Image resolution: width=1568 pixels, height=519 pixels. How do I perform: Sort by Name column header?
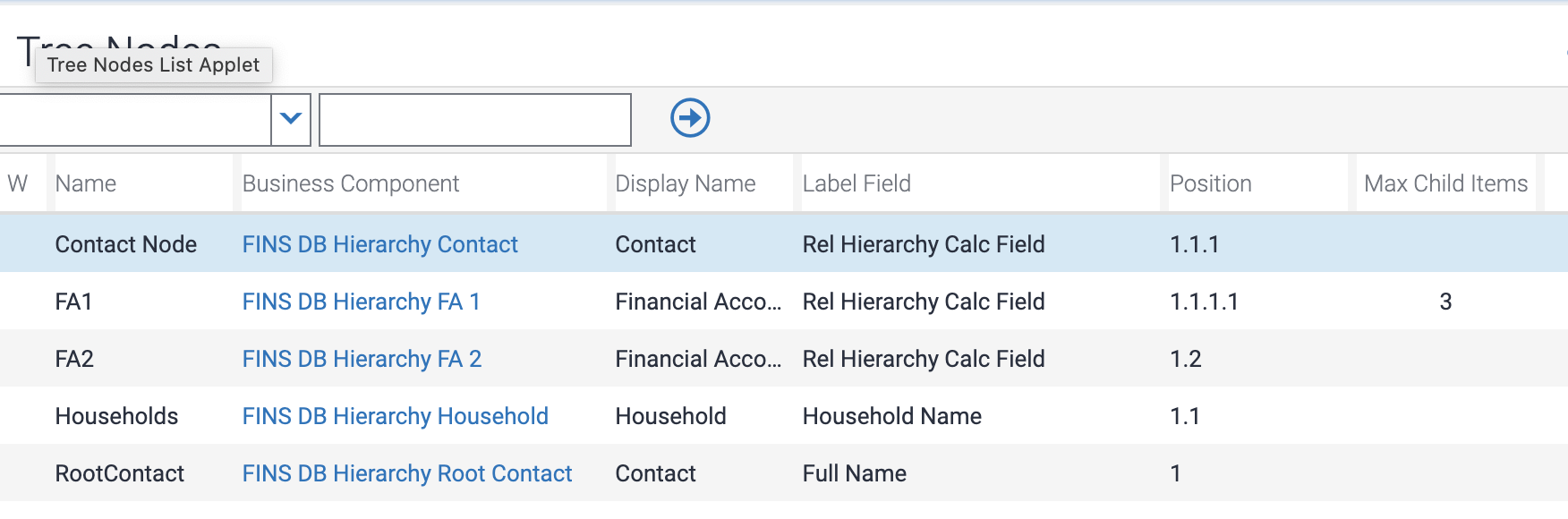(86, 183)
